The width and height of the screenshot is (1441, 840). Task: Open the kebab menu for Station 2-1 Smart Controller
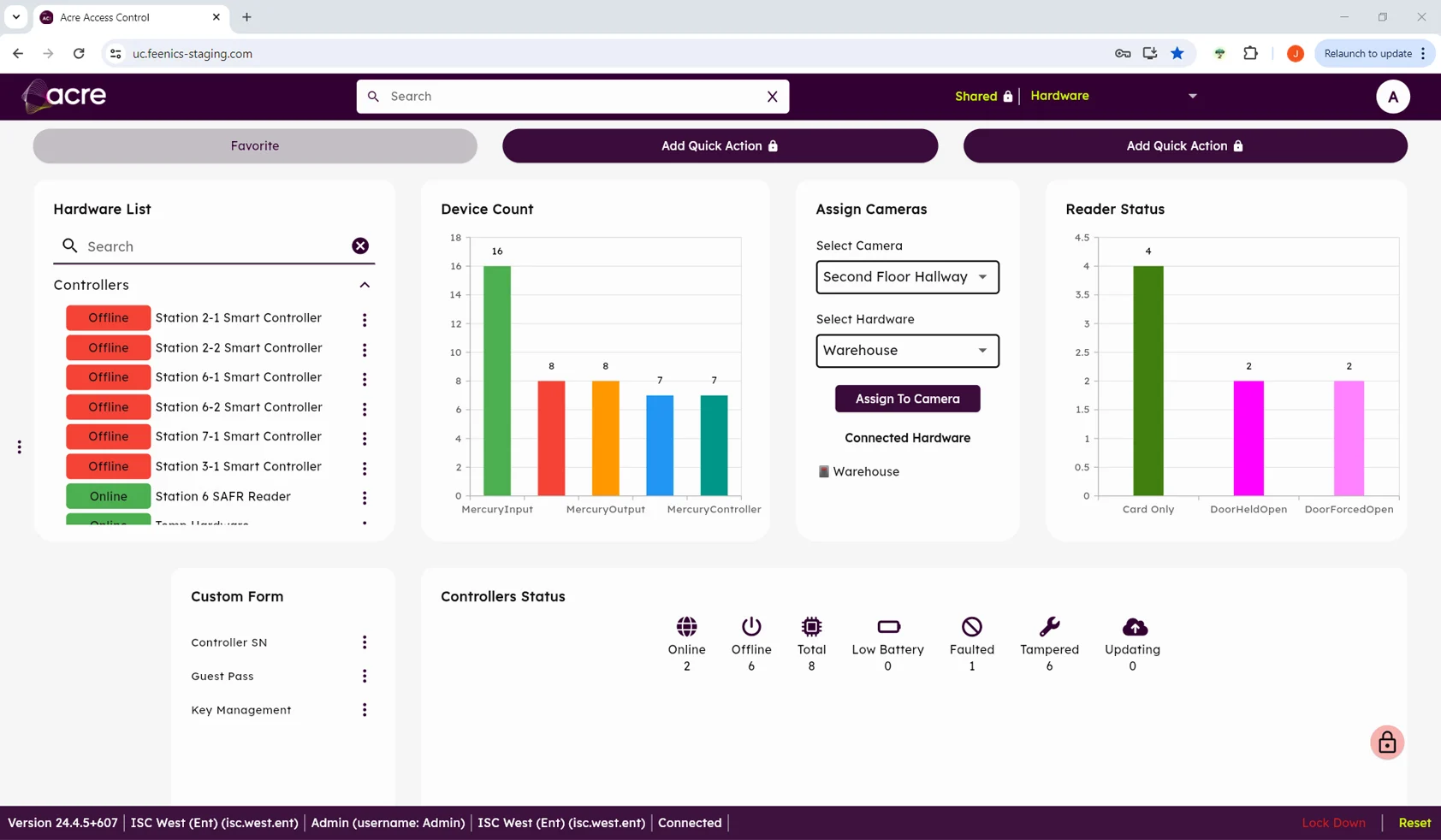pos(365,318)
